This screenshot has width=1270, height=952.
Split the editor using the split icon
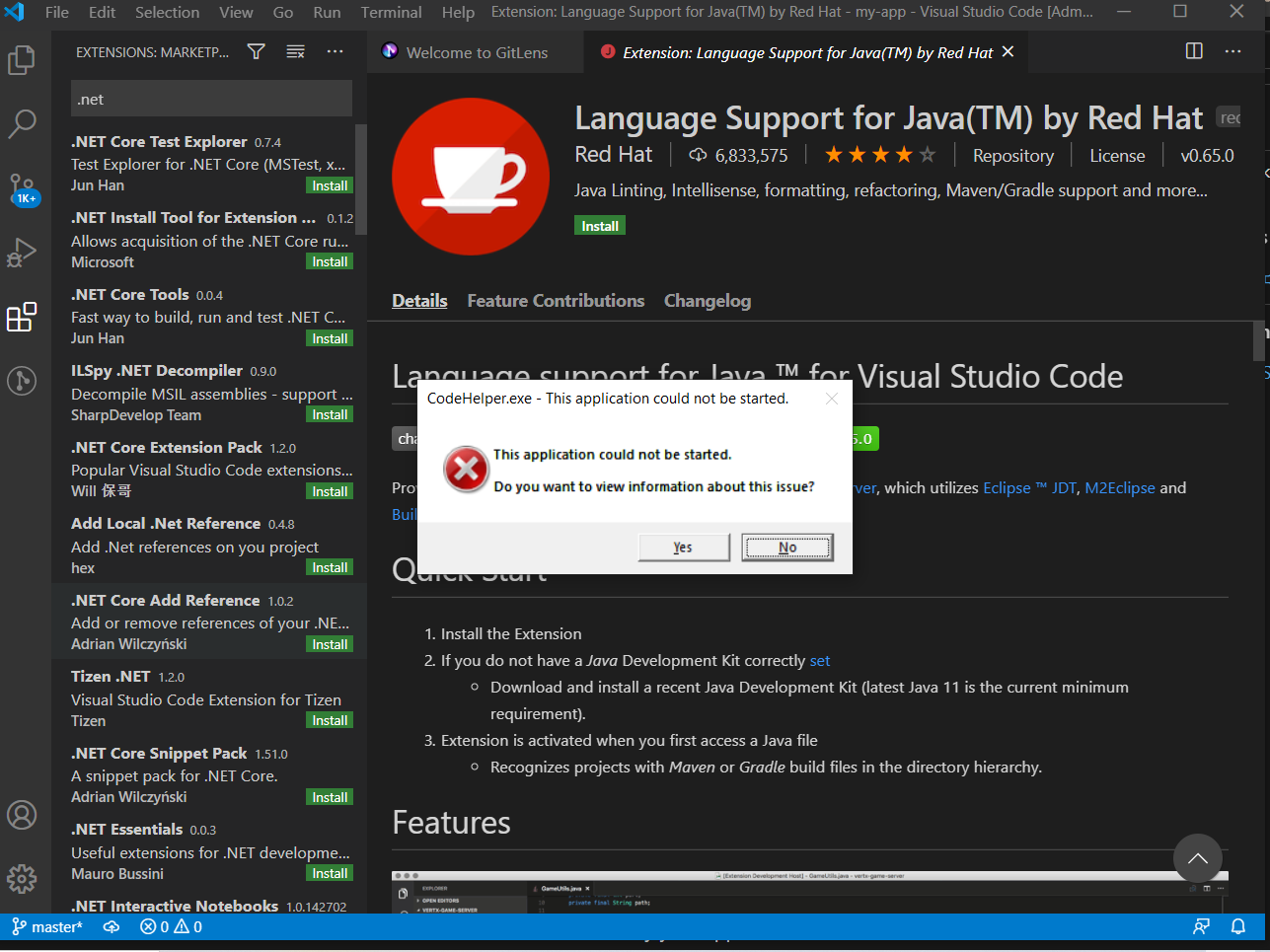[x=1193, y=51]
